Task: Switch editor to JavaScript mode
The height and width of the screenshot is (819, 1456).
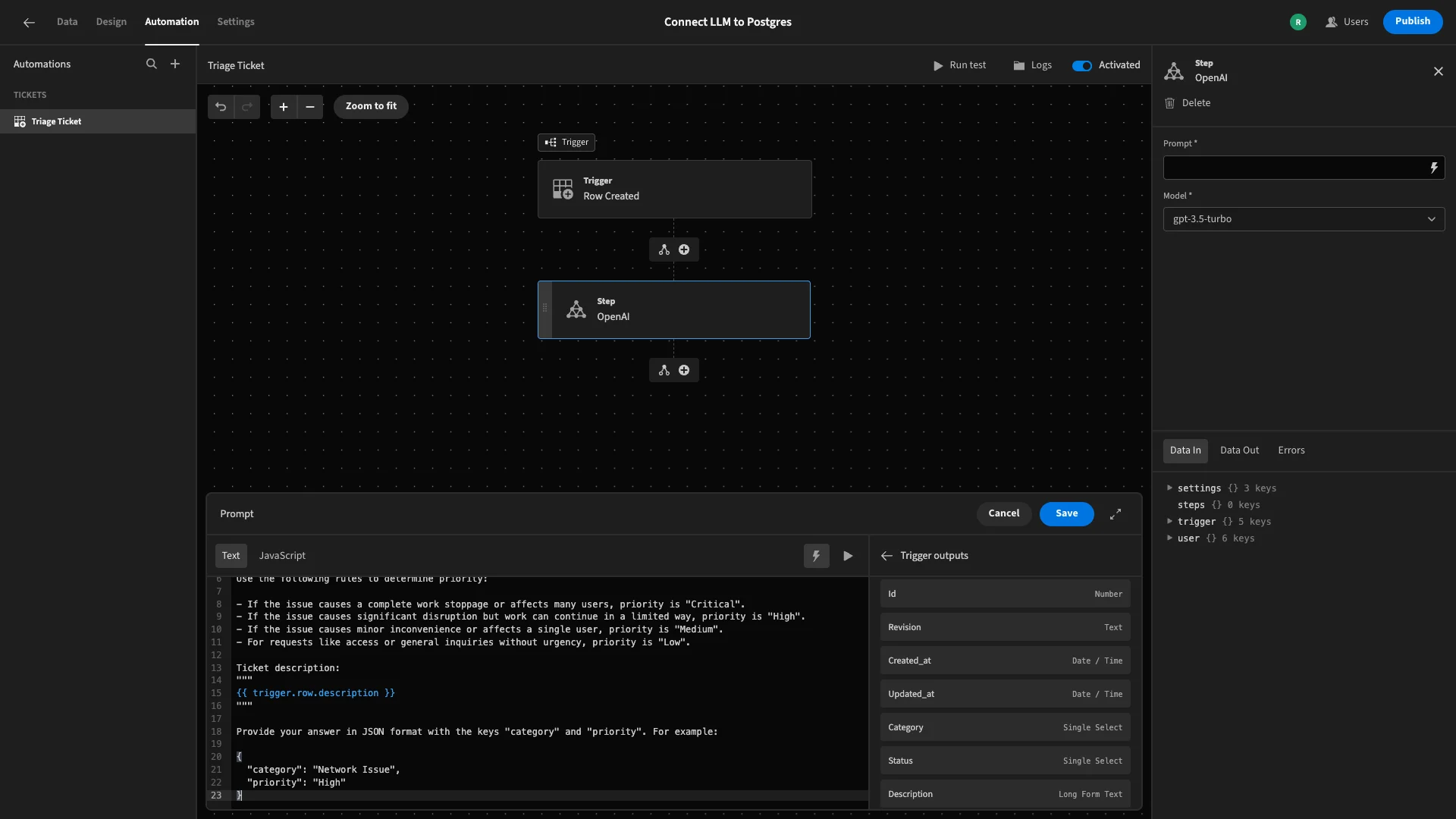Action: [282, 556]
